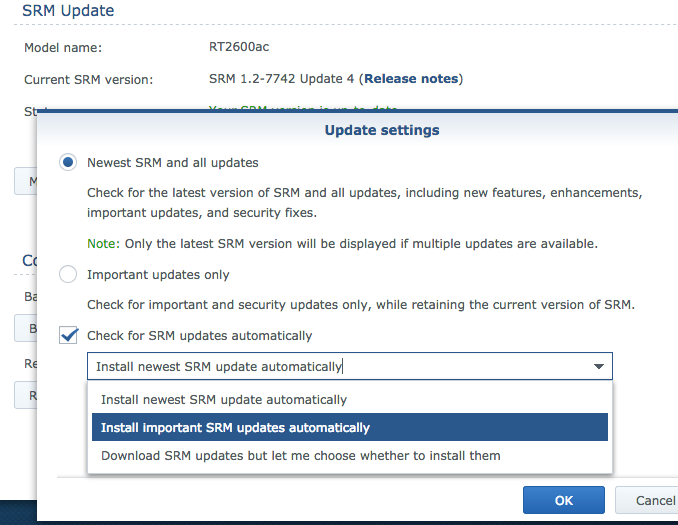
Task: Click the "Newest SRM and all updates" label
Action: tap(173, 163)
